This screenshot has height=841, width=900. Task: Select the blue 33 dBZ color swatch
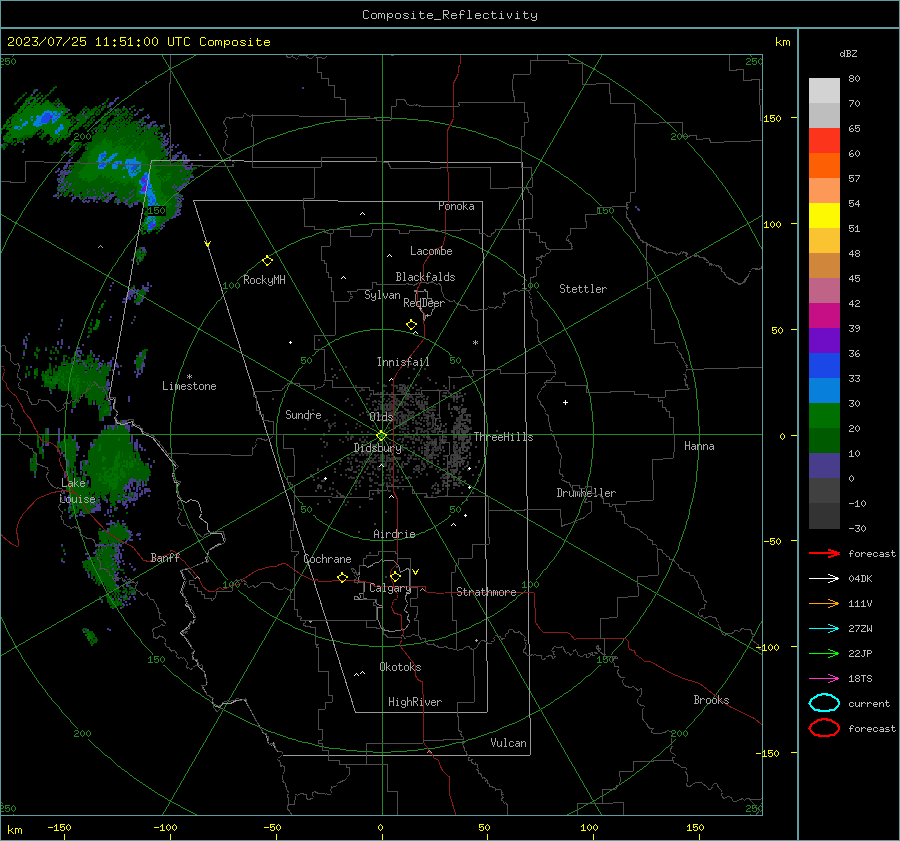(824, 365)
